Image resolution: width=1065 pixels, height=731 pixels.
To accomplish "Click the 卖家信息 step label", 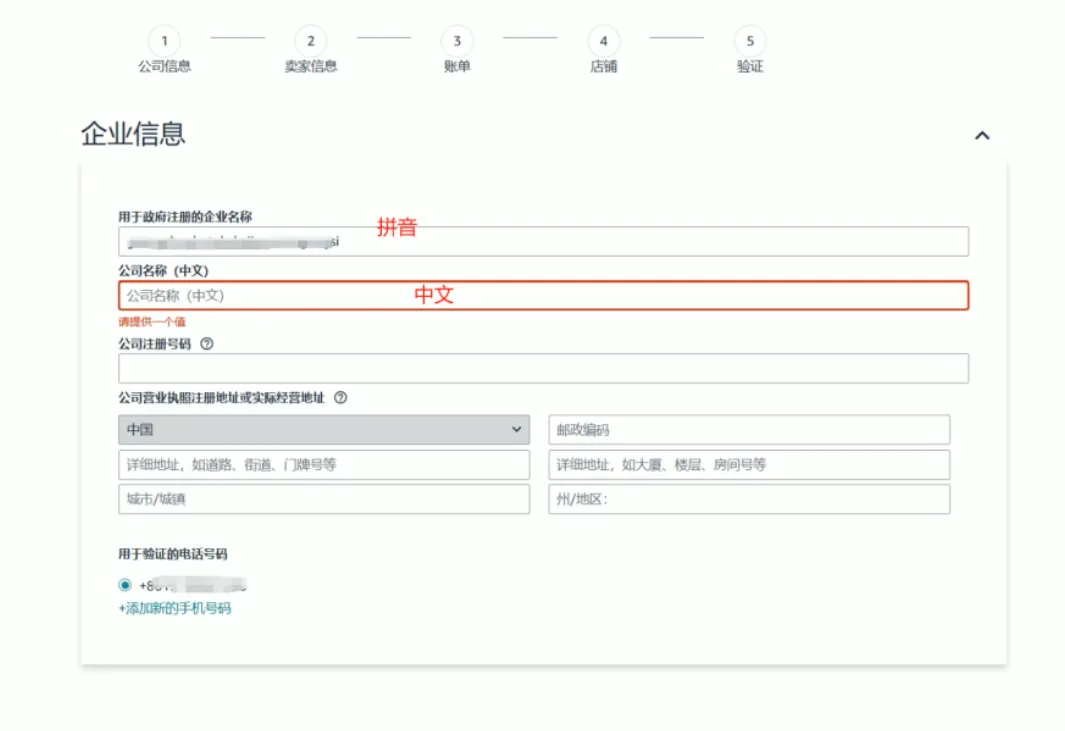I will click(310, 68).
